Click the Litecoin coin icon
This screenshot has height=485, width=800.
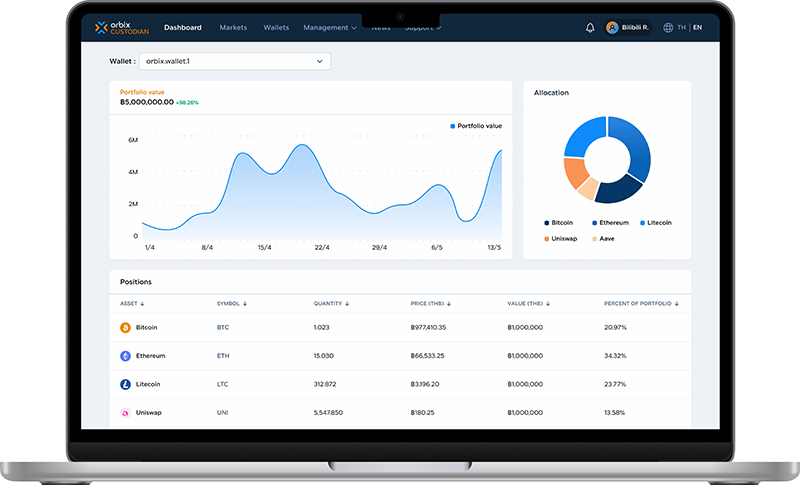coord(125,384)
